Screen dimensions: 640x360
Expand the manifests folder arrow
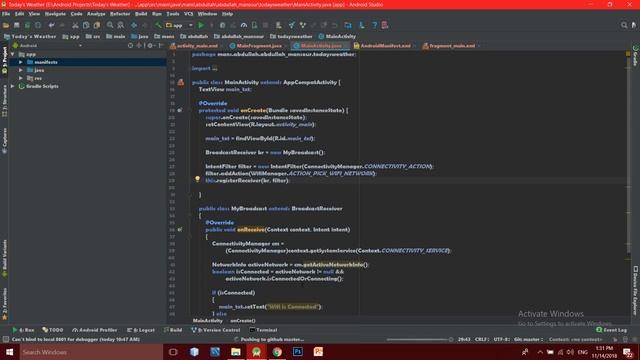(x=21, y=62)
